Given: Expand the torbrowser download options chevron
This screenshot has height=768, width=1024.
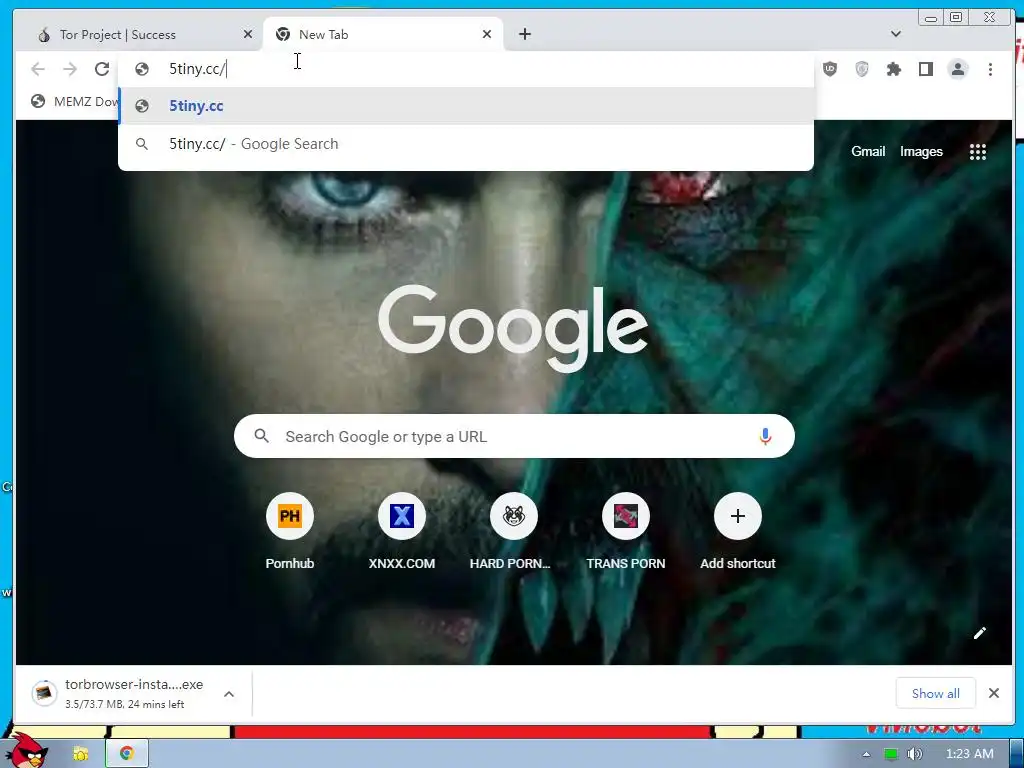Looking at the screenshot, I should [229, 694].
